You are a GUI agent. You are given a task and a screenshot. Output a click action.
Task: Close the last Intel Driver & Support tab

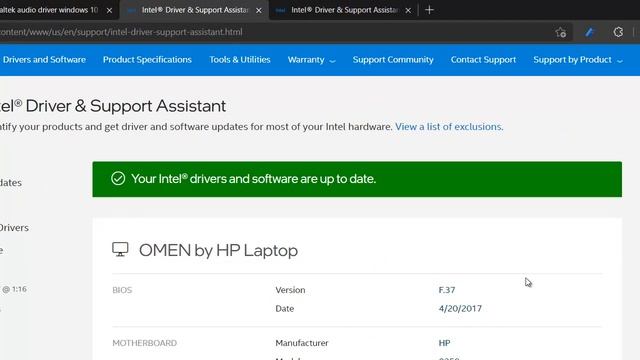pos(408,11)
